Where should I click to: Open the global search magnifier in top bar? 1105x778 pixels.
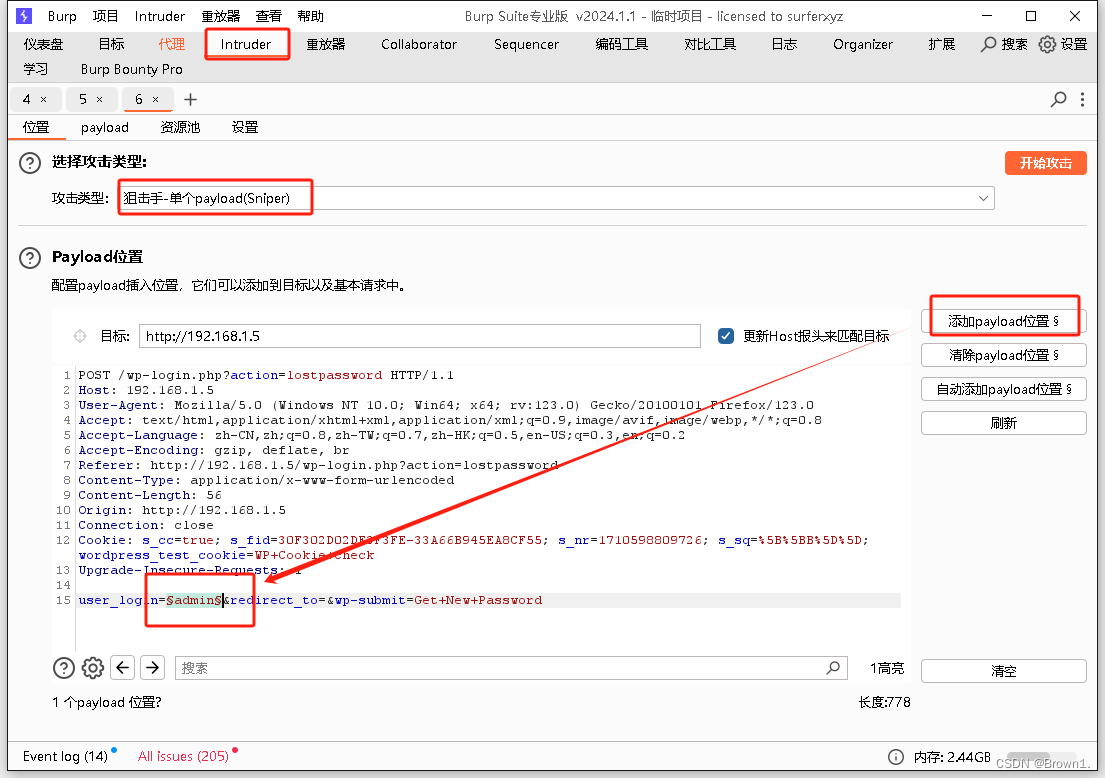(x=989, y=44)
